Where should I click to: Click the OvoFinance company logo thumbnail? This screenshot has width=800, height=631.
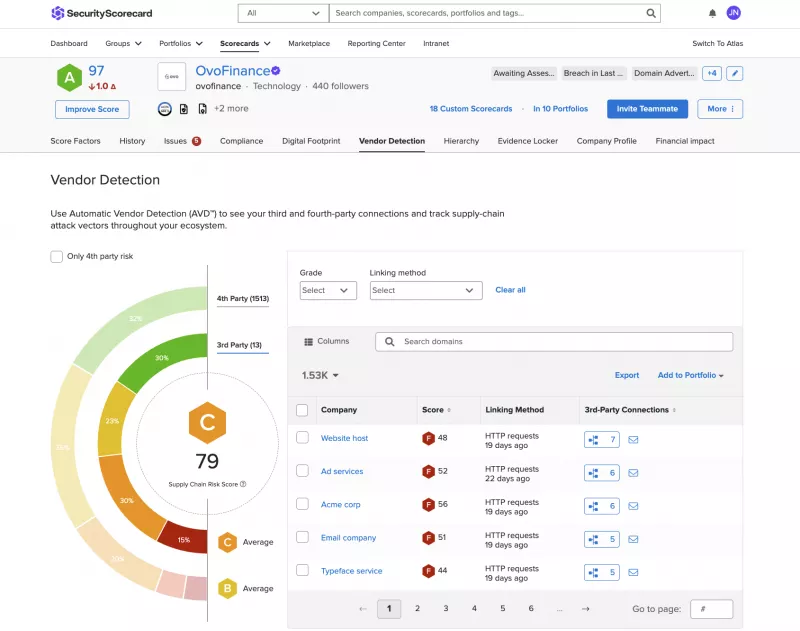(x=171, y=77)
